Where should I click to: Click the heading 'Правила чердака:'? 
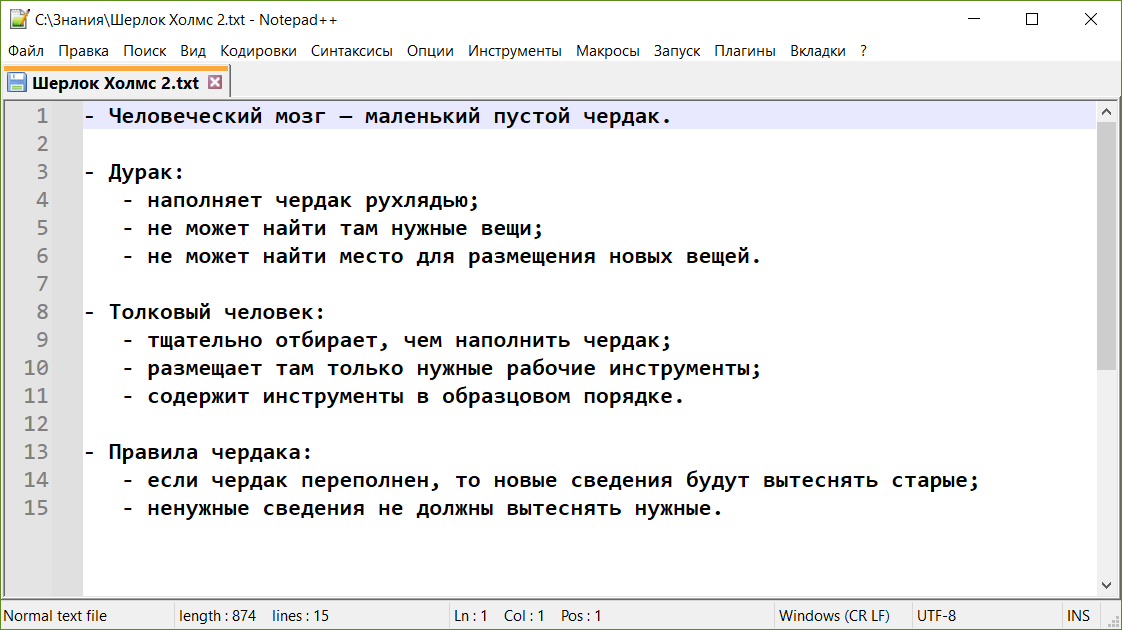click(210, 452)
